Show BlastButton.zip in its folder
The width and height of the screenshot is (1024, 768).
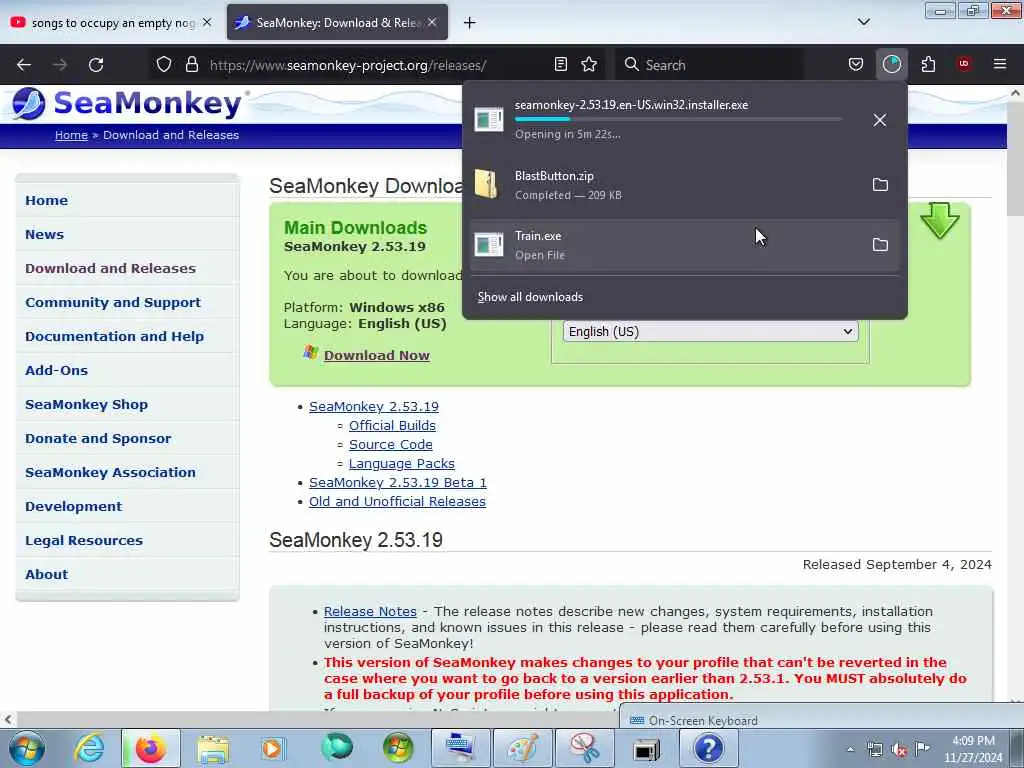[880, 185]
